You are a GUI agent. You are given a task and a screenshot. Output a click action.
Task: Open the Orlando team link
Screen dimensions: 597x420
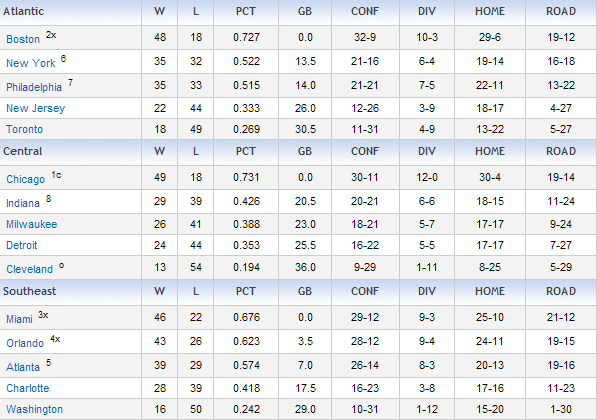[25, 343]
